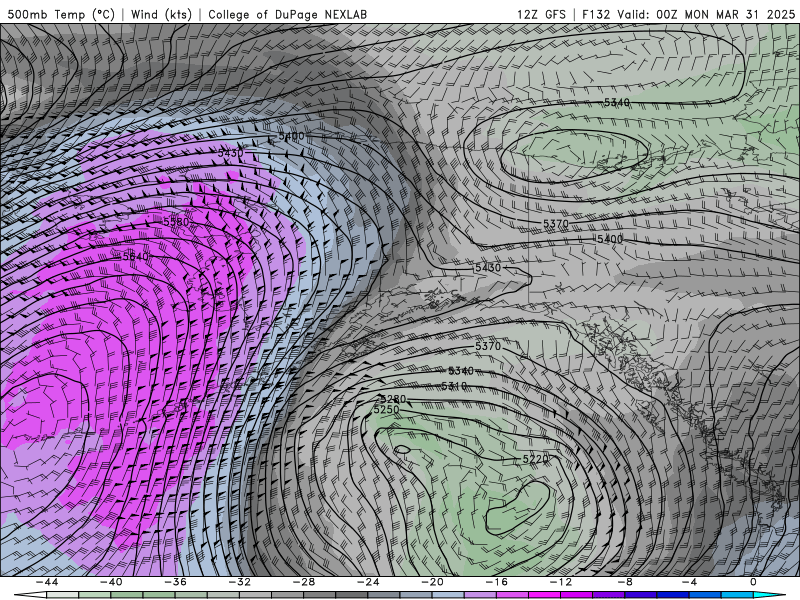Select the -36 color scale label
The height and width of the screenshot is (600, 800).
175,582
